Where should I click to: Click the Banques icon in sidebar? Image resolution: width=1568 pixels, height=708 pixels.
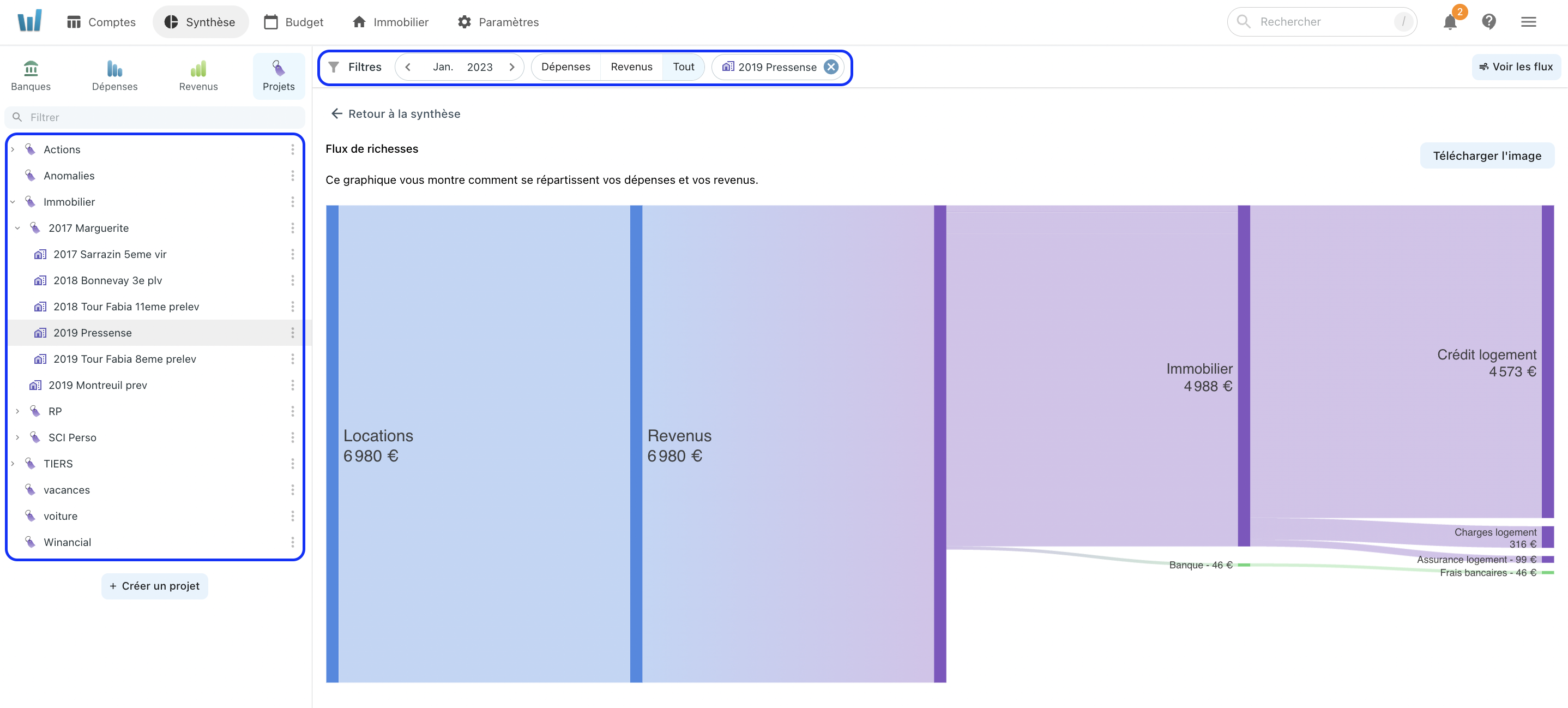[x=31, y=75]
